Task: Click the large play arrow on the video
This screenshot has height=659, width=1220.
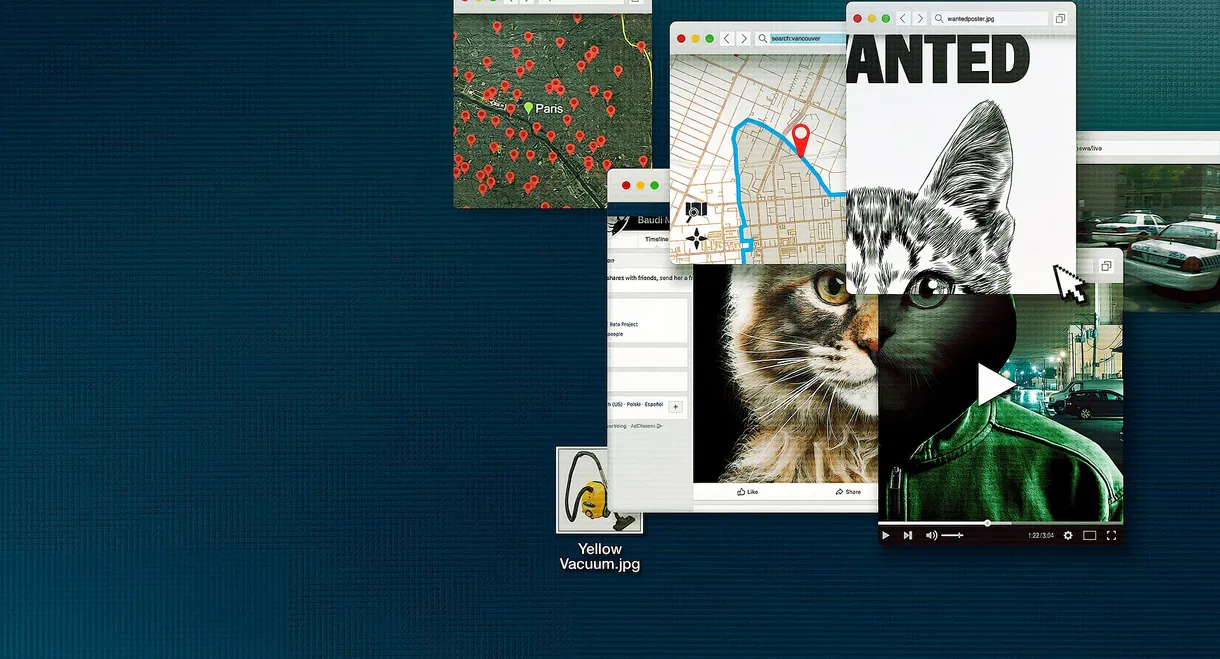Action: pyautogui.click(x=995, y=385)
